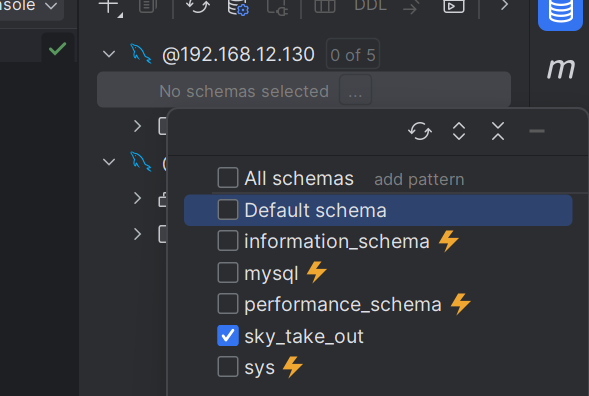Click the green checkmark inspection icon
This screenshot has width=589, height=396.
click(57, 49)
